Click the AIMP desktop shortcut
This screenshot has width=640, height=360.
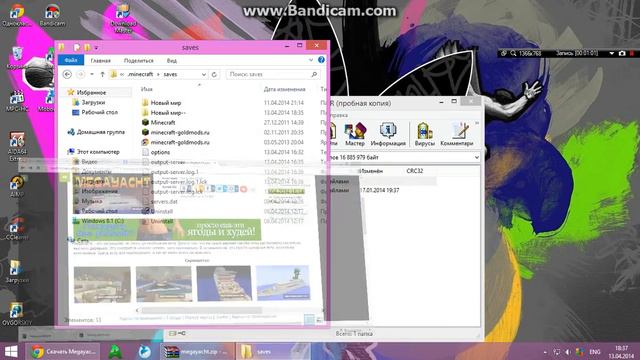coord(17,186)
